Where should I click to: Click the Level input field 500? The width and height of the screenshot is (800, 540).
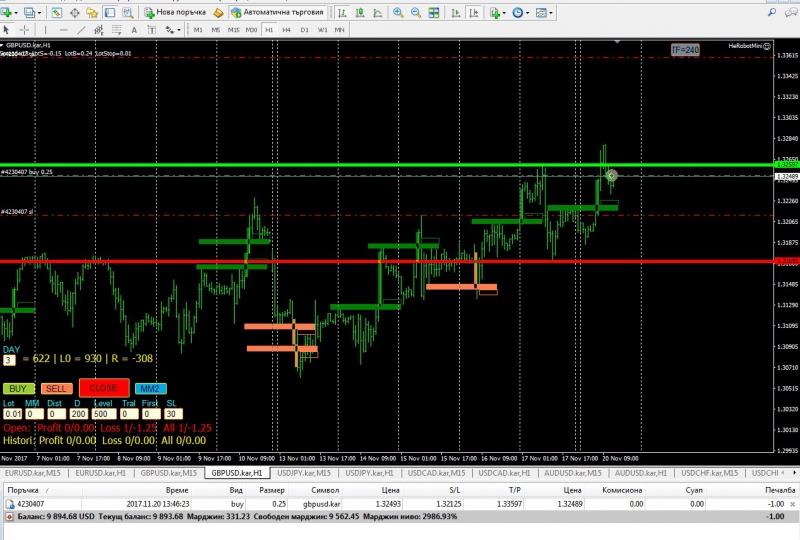point(104,414)
